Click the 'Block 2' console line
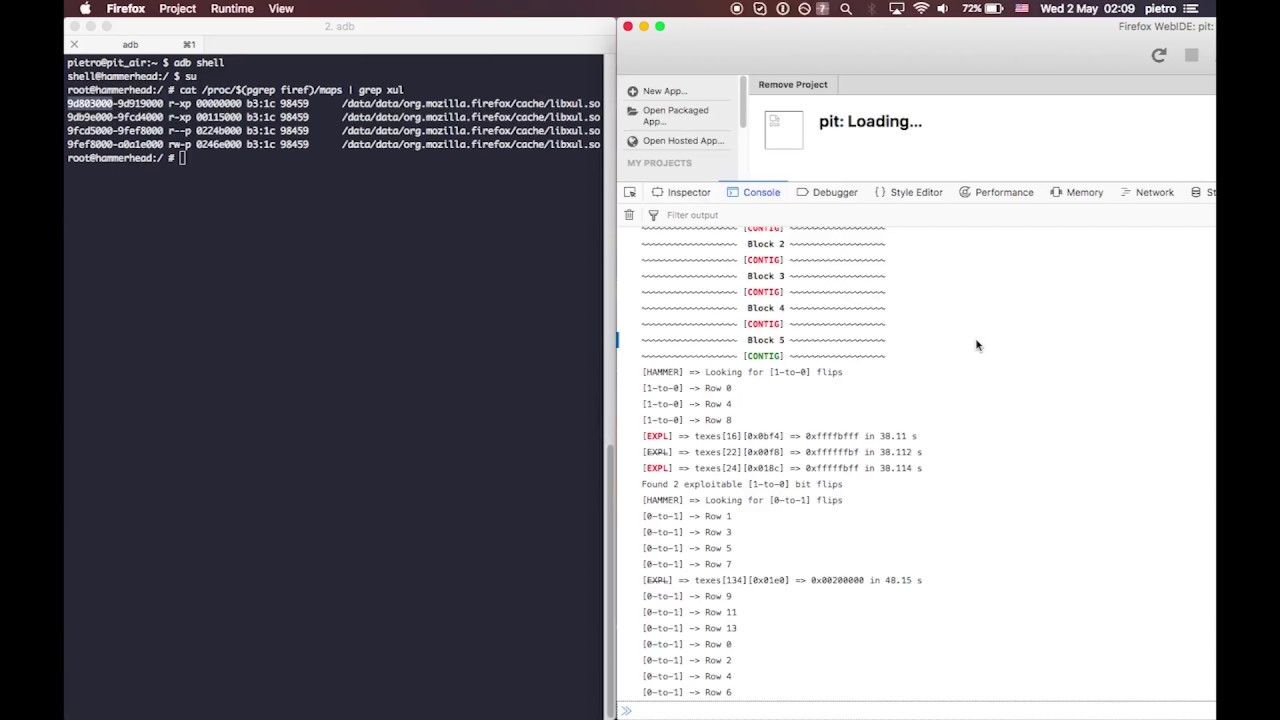 (x=764, y=244)
